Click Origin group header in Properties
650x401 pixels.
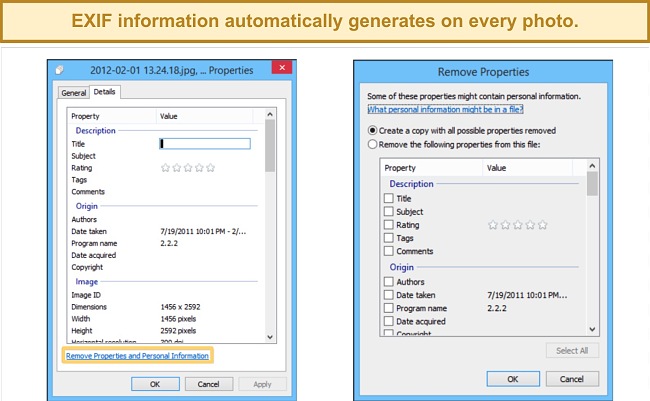coord(87,206)
